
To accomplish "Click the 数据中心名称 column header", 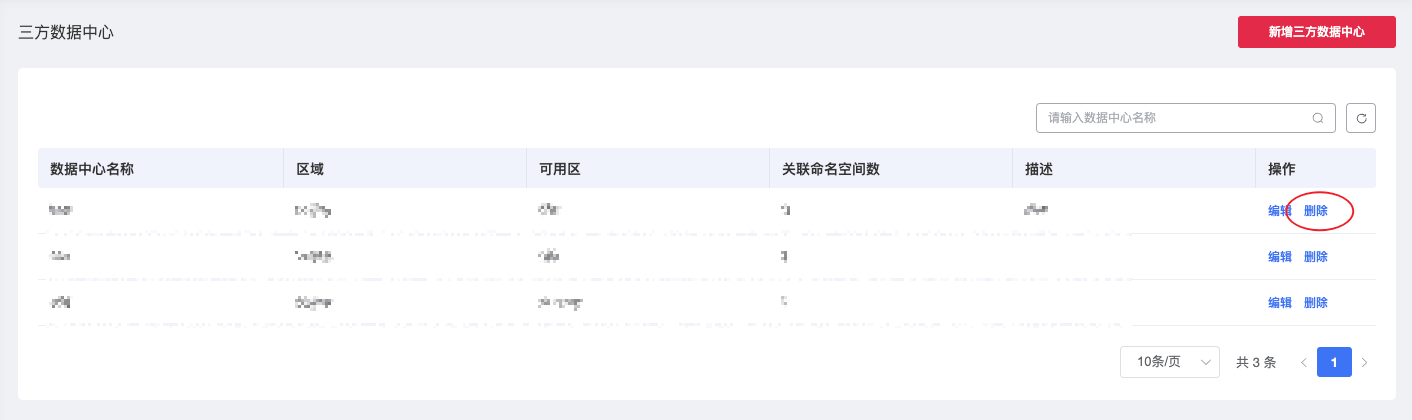I will pos(92,169).
